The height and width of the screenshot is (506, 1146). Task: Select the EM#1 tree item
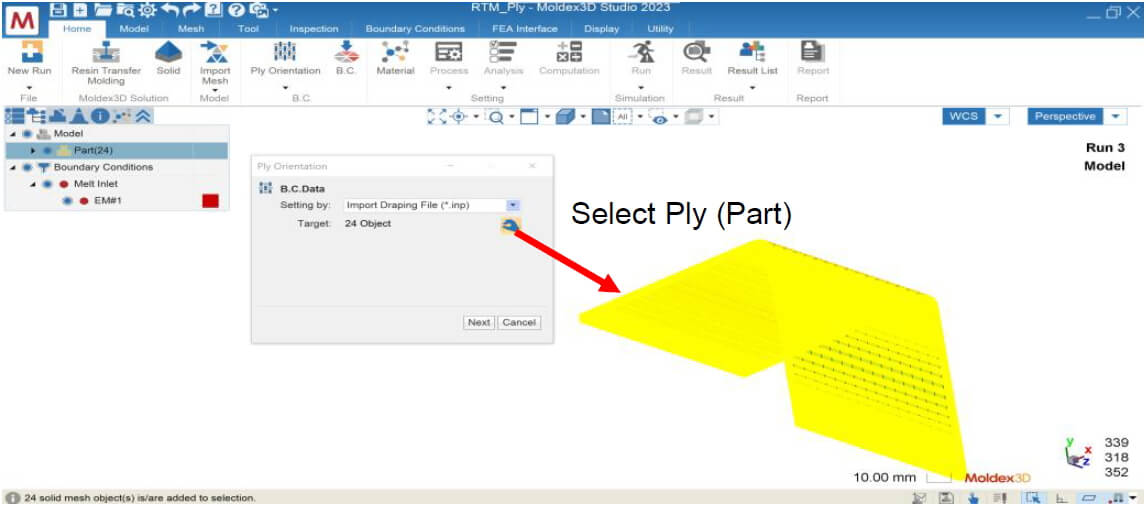pos(107,200)
